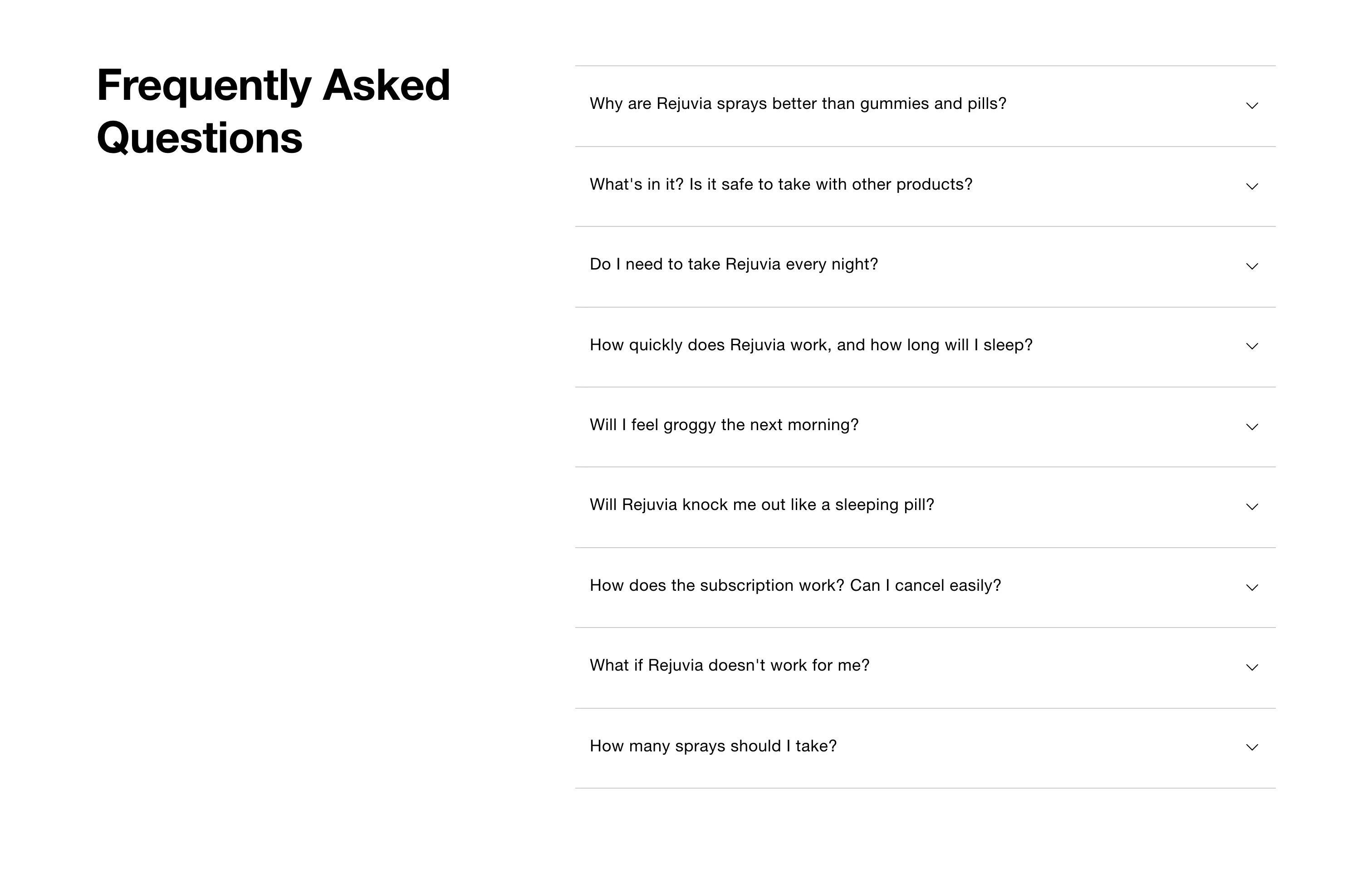
Task: Click the chevron icon beside the groggy question
Action: coord(1251,427)
